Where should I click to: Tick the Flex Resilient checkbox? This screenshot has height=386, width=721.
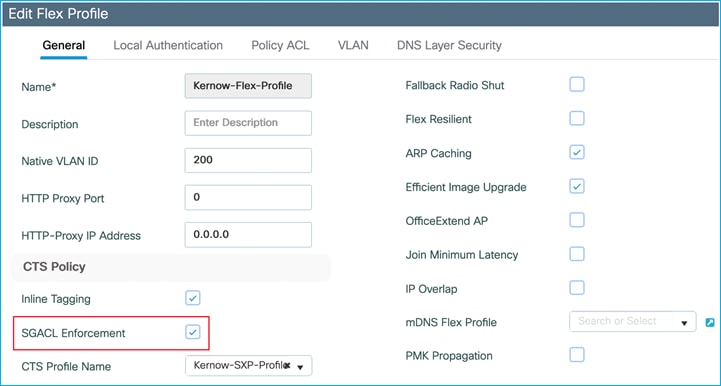(x=577, y=119)
